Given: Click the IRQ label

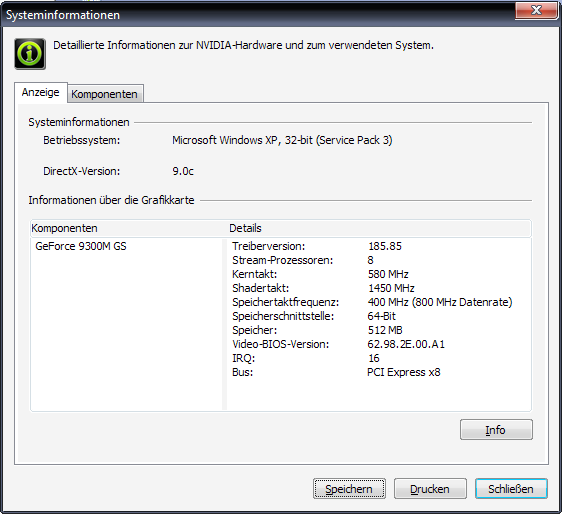Looking at the screenshot, I should coord(244,358).
